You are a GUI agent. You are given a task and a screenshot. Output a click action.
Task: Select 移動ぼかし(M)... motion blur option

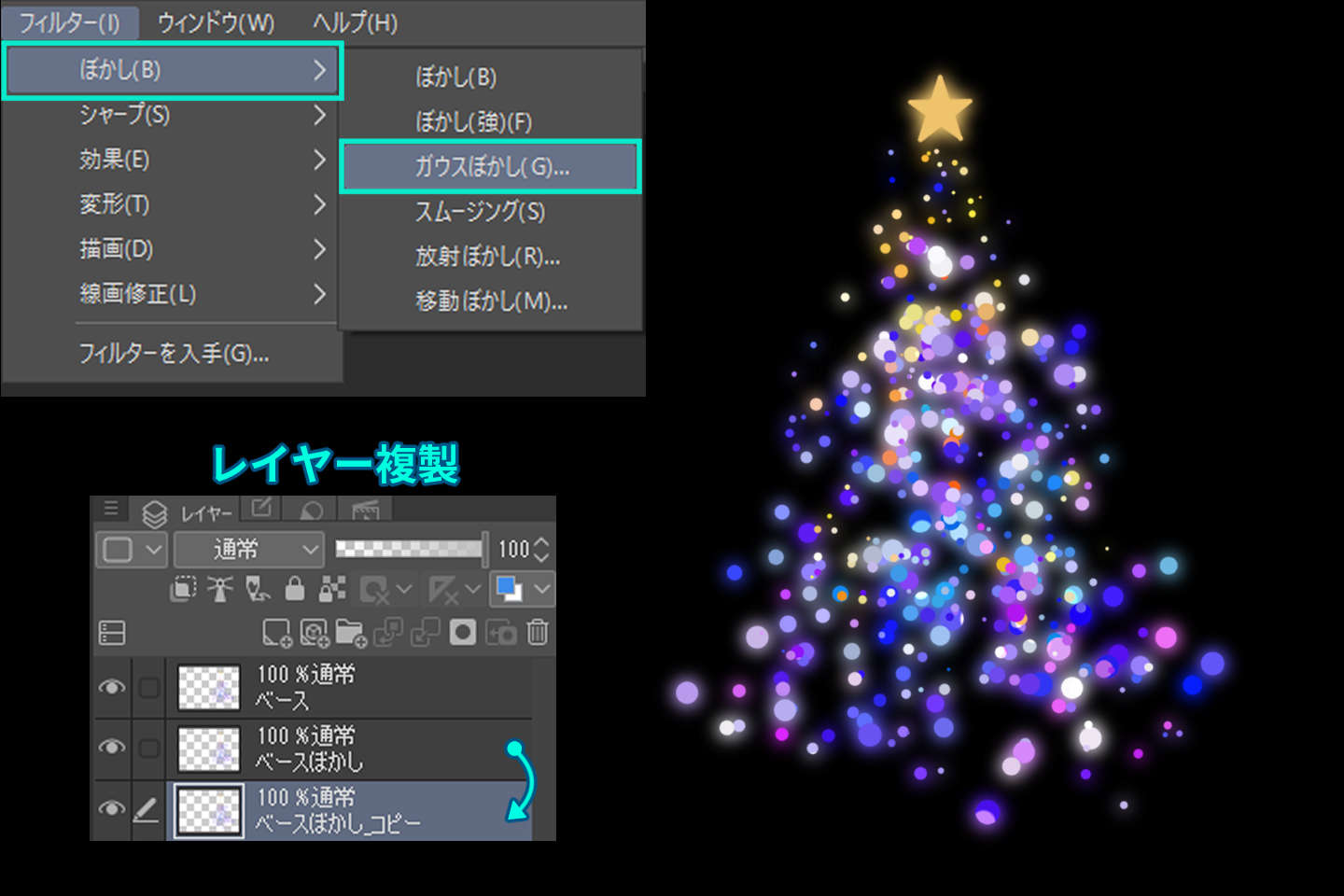point(491,301)
